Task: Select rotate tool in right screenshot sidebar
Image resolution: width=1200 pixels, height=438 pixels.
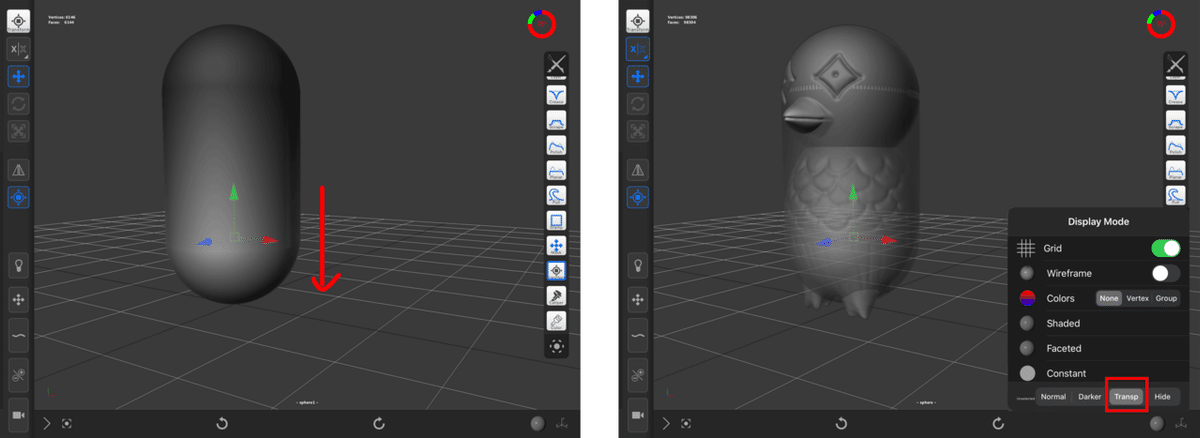Action: (638, 104)
